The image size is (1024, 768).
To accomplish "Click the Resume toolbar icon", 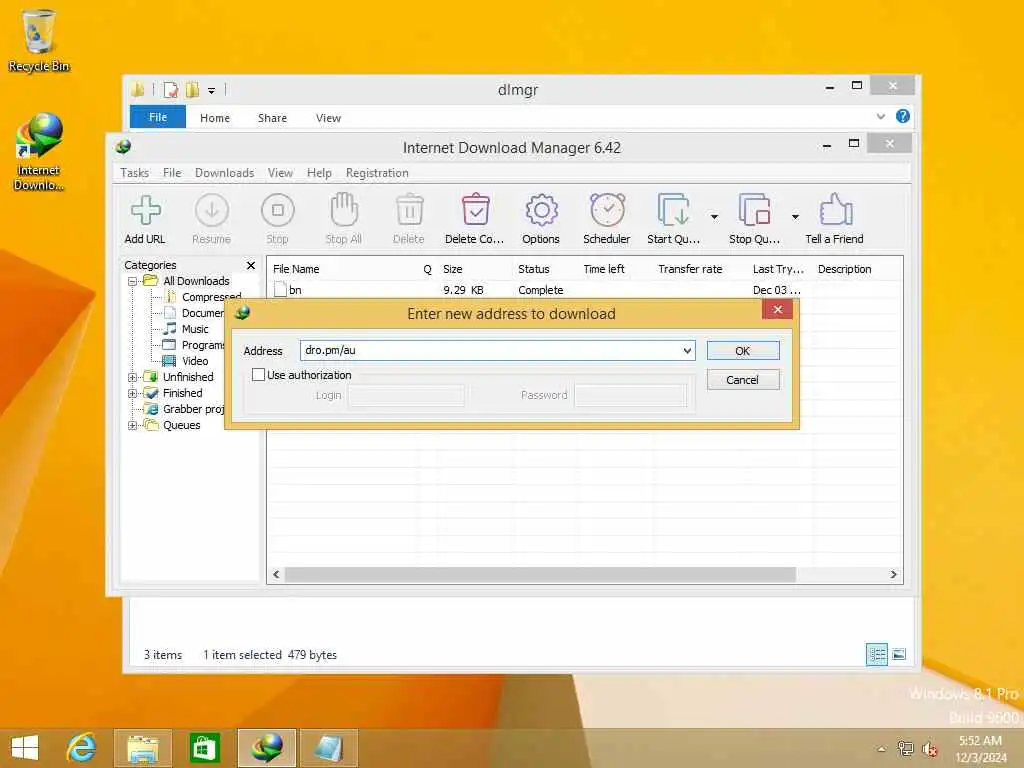I will (212, 210).
